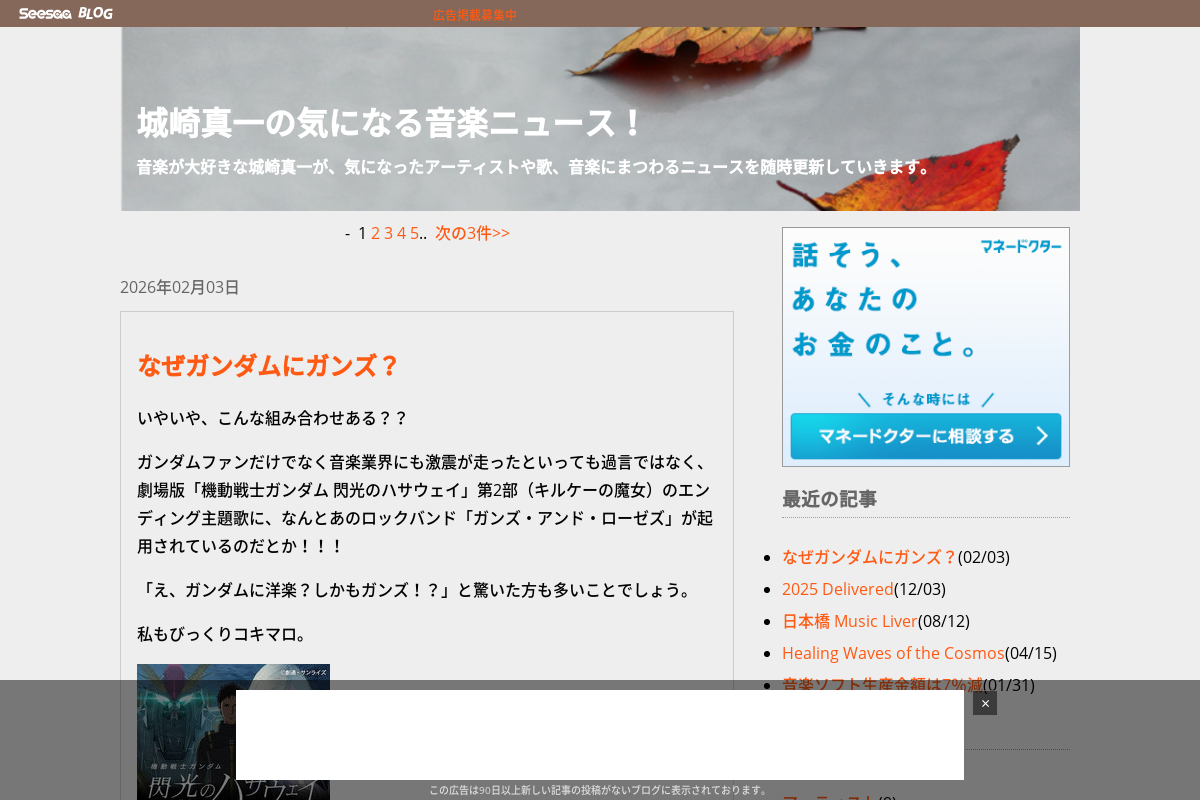
Task: Click the マネードクターに相談する button
Action: 926,436
